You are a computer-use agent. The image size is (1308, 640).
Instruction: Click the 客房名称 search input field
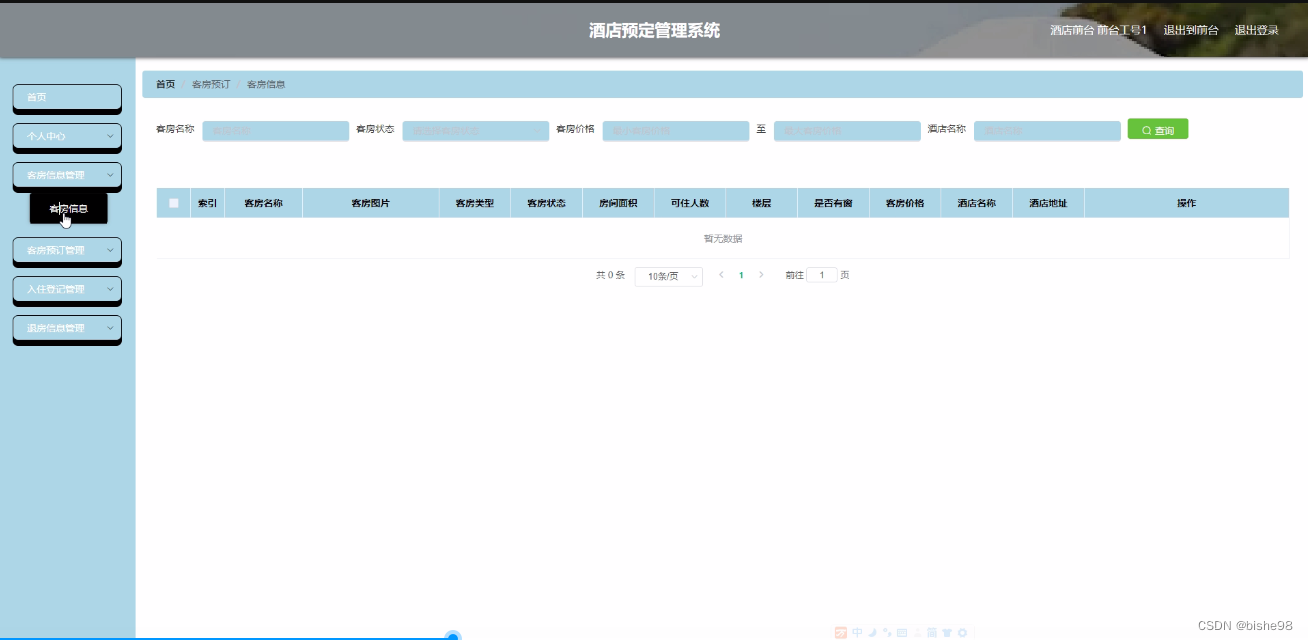[275, 130]
